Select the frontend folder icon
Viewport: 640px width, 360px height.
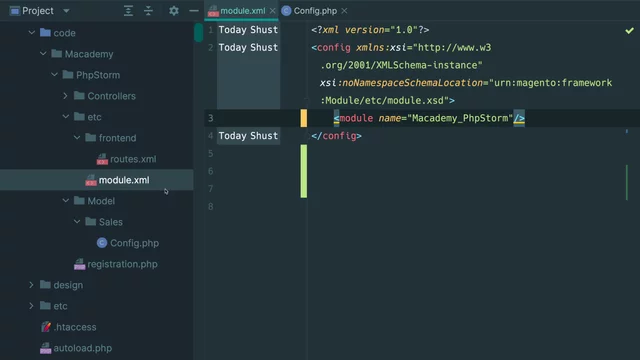tap(91, 138)
